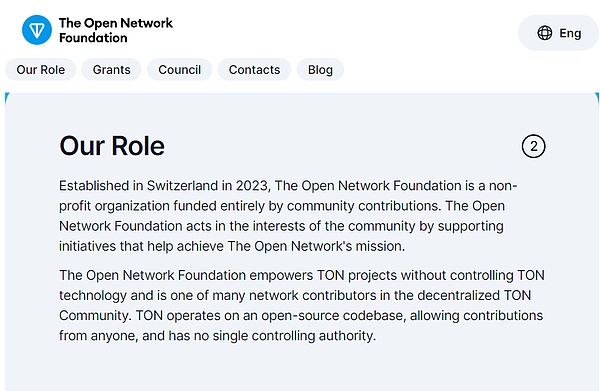Click the globe language icon
This screenshot has height=391, width=600.
(545, 33)
